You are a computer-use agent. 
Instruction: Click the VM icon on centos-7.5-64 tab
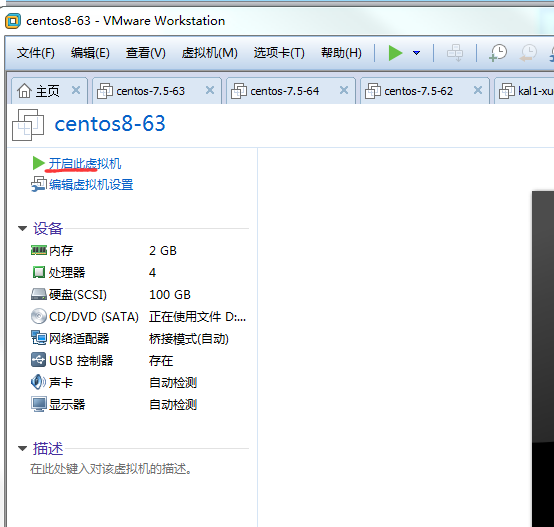[239, 91]
